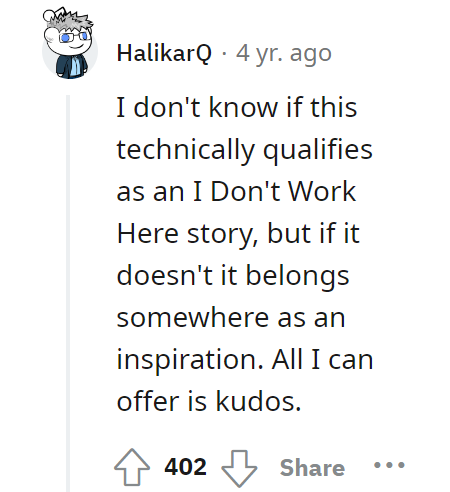Upvote HalikarQ's comment
The image size is (450, 492).
(132, 467)
